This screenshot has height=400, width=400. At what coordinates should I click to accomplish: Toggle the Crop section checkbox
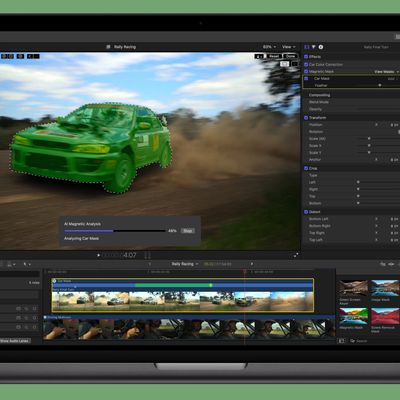[x=306, y=168]
